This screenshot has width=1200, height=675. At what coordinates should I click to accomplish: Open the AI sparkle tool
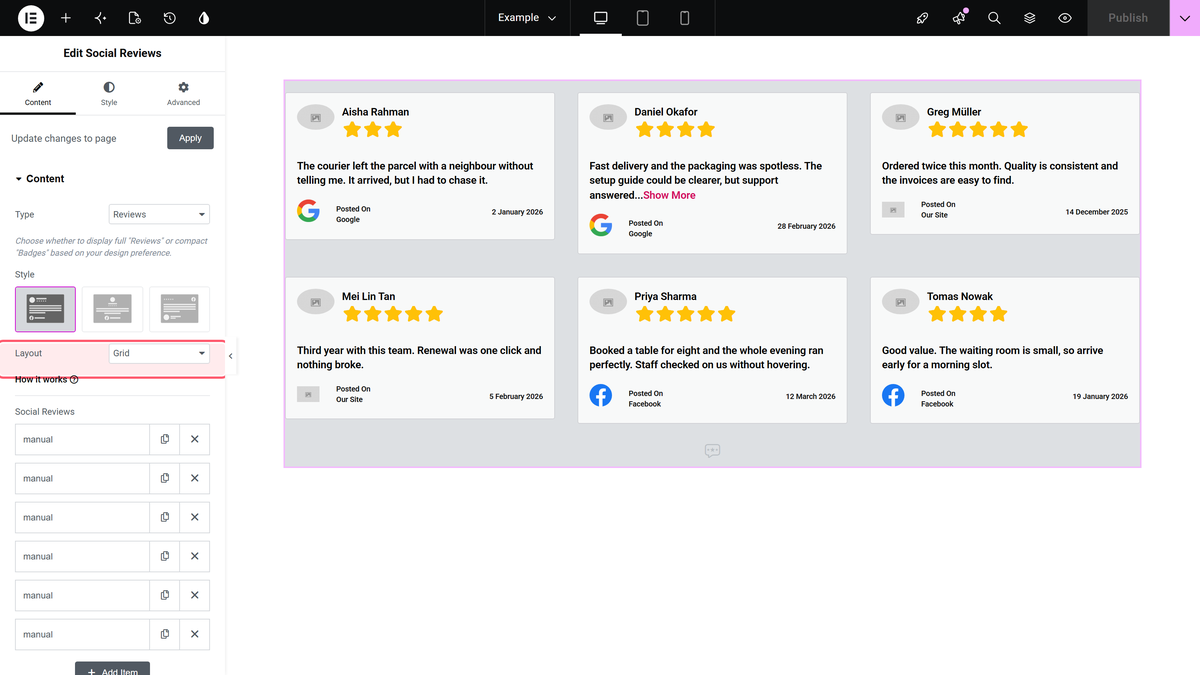pyautogui.click(x=100, y=18)
